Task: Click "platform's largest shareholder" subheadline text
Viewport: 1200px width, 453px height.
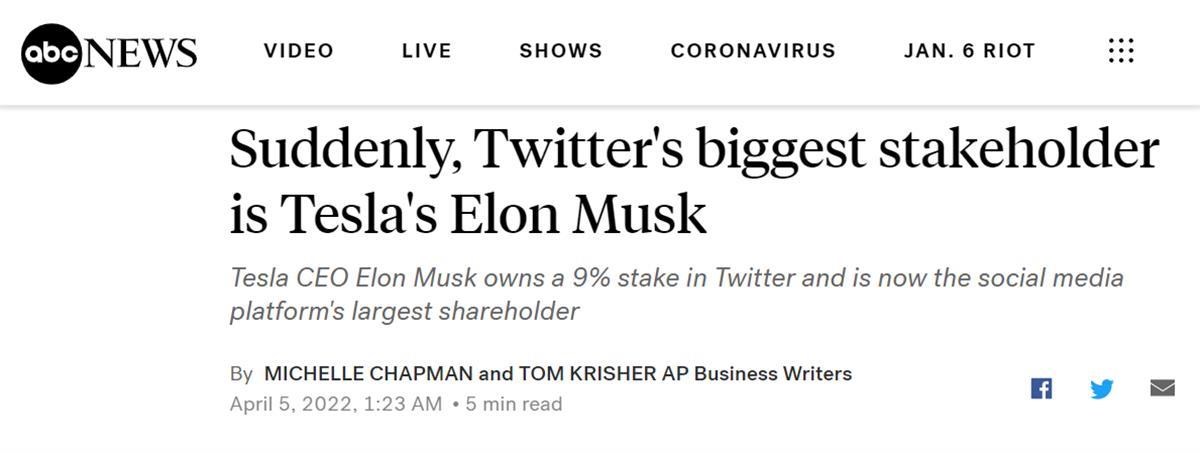Action: click(404, 311)
